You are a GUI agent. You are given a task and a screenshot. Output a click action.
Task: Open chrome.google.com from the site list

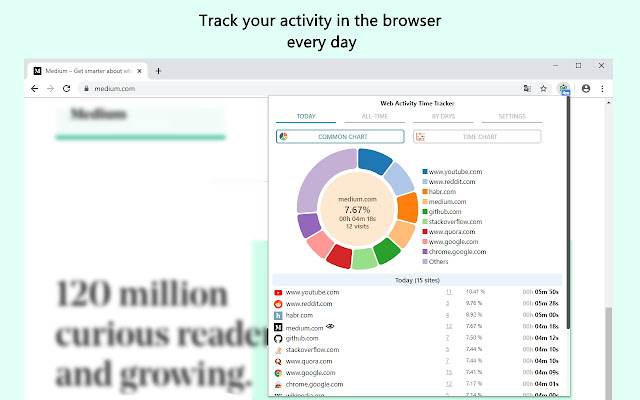314,384
